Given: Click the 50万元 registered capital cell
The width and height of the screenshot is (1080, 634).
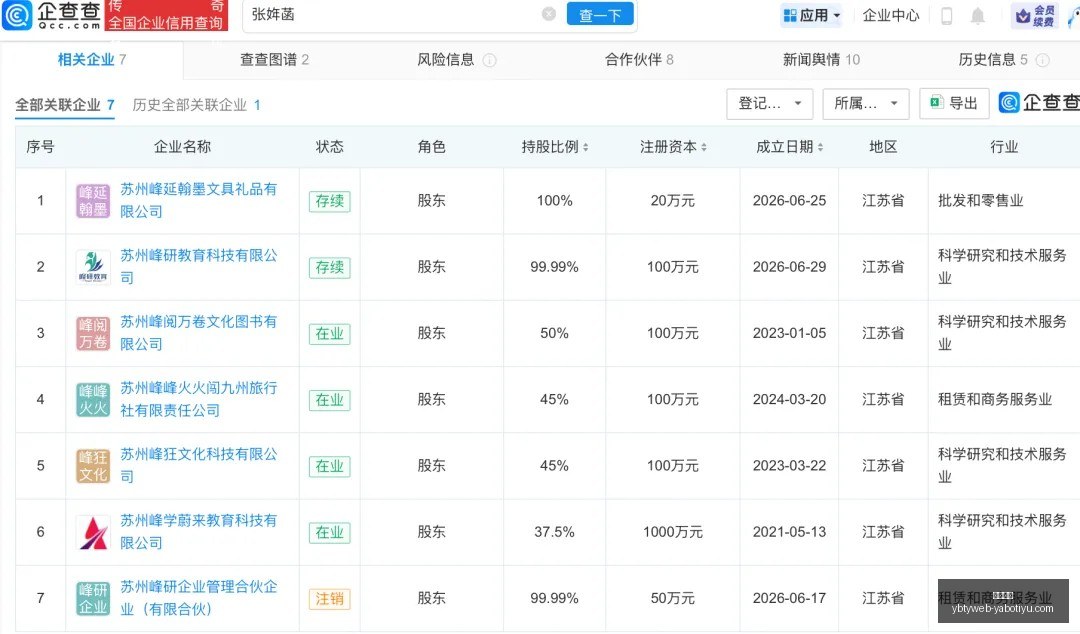Looking at the screenshot, I should (673, 598).
